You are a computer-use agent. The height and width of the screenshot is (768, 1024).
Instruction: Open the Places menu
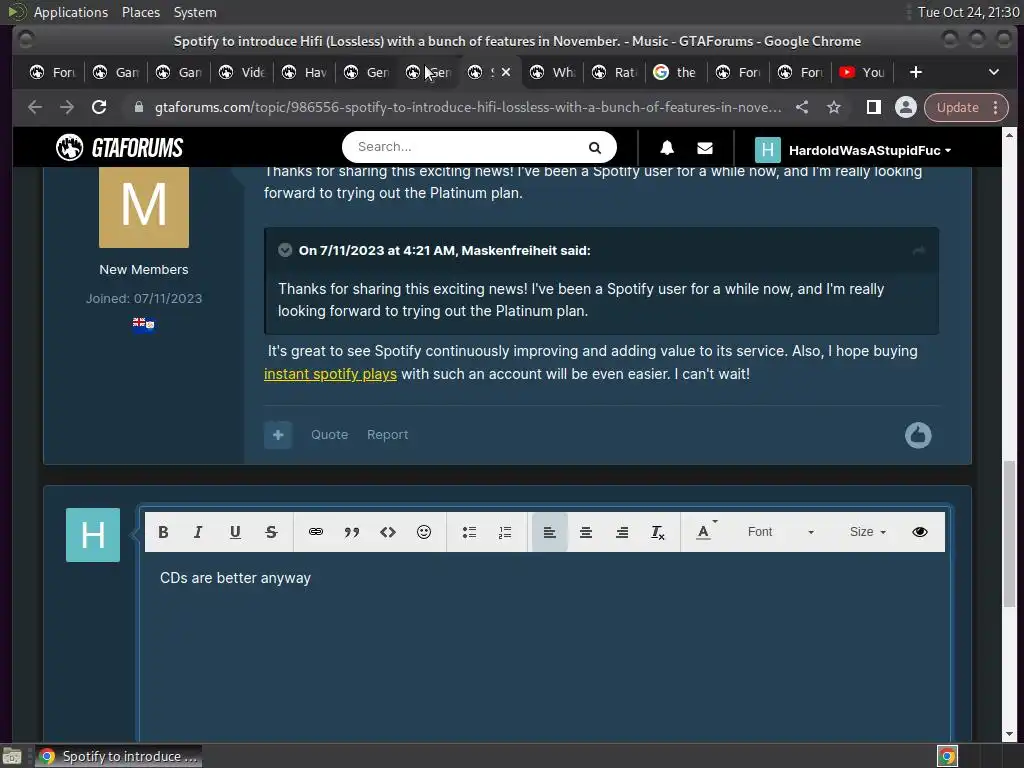(x=141, y=12)
